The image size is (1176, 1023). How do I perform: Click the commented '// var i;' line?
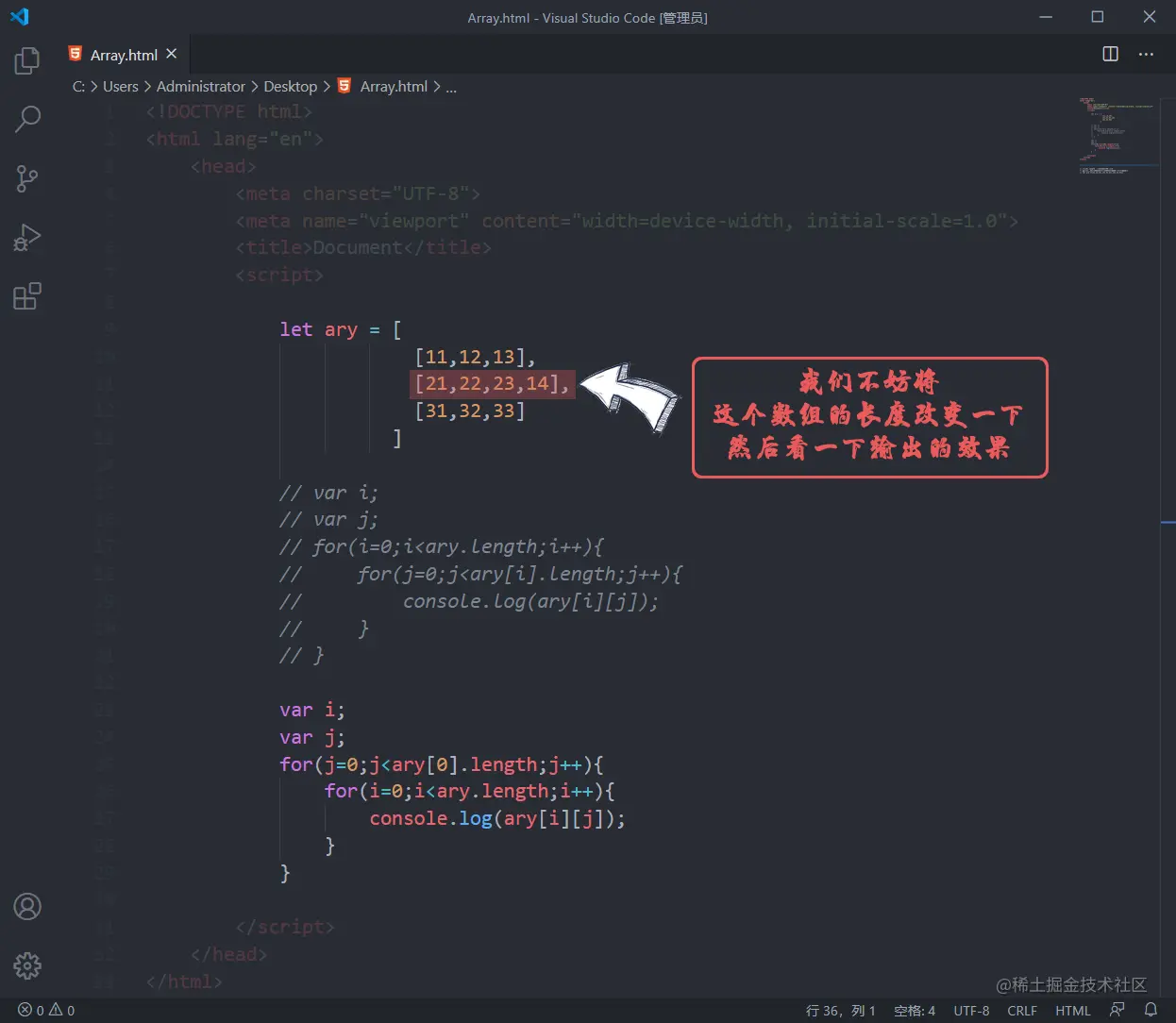[328, 493]
